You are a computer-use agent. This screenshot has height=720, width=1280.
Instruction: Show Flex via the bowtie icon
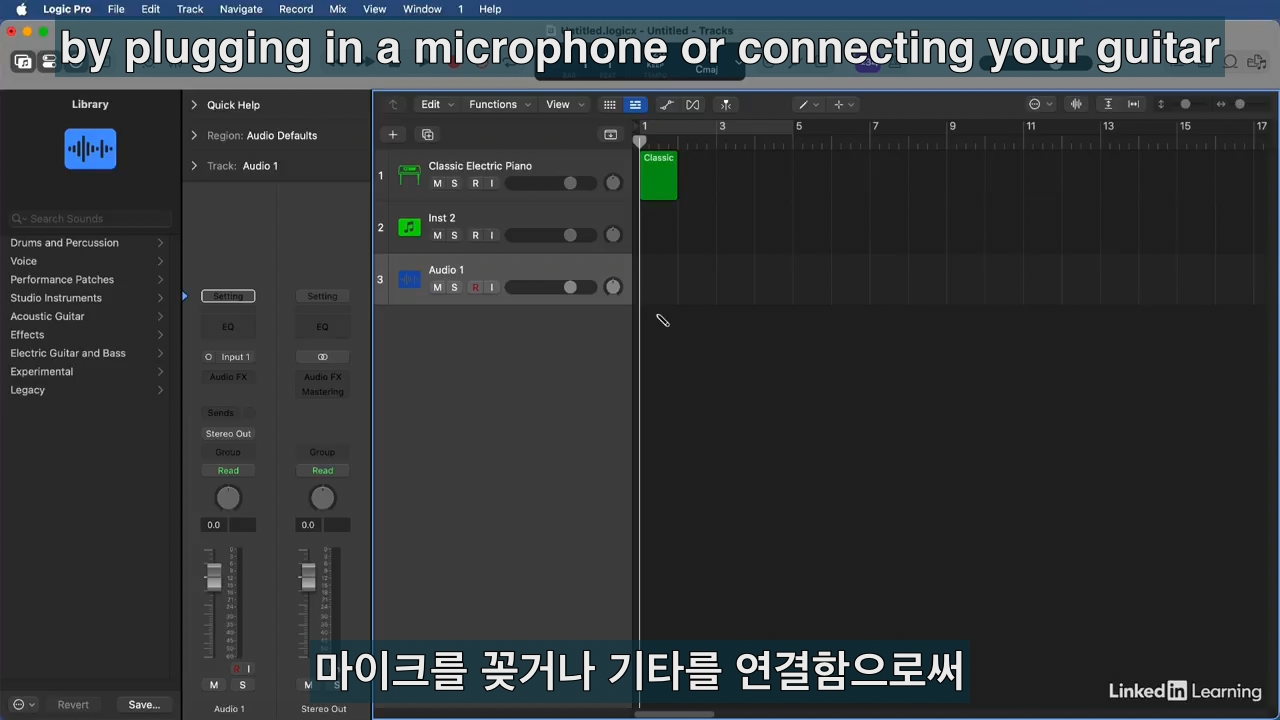tap(693, 105)
